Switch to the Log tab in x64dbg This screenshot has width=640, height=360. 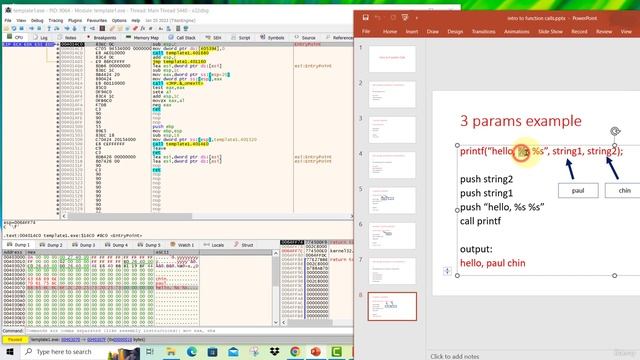(x=41, y=38)
